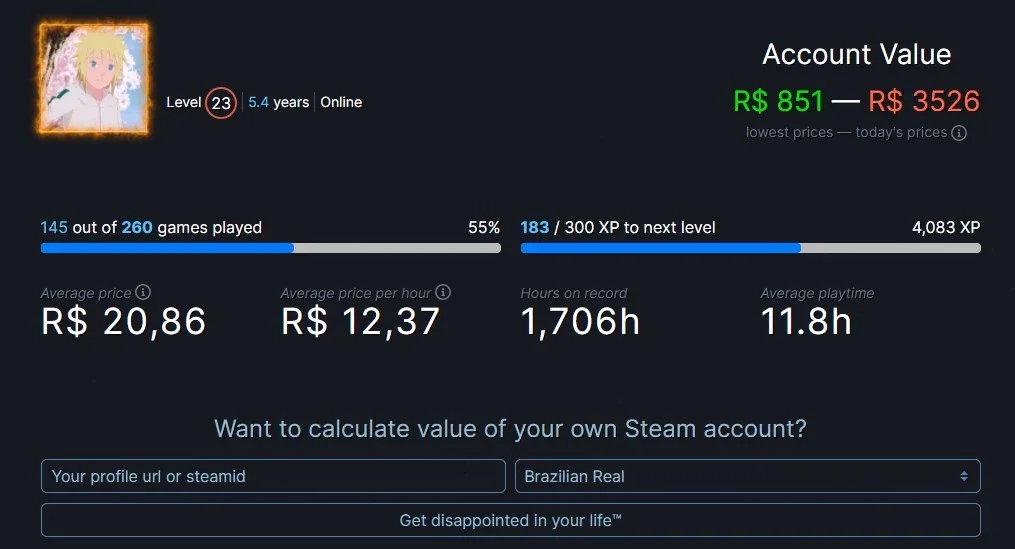
Task: Click the level 23 badge circle
Action: coord(221,102)
